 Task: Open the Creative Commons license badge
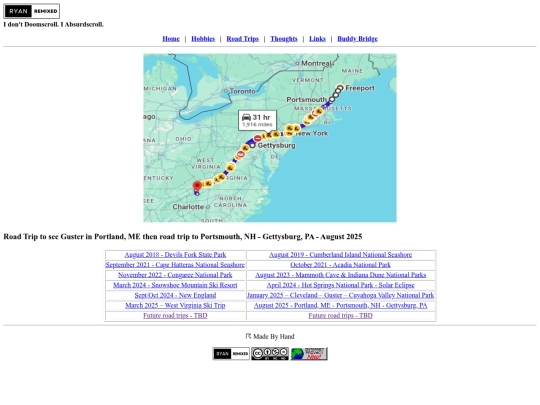point(270,354)
